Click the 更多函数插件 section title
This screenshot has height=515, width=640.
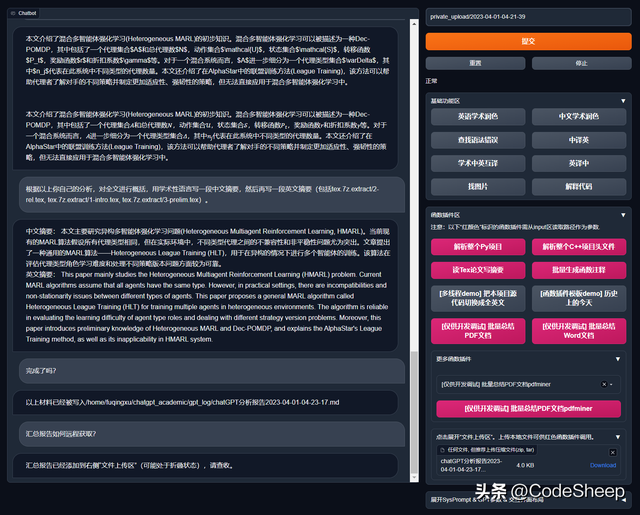click(453, 359)
